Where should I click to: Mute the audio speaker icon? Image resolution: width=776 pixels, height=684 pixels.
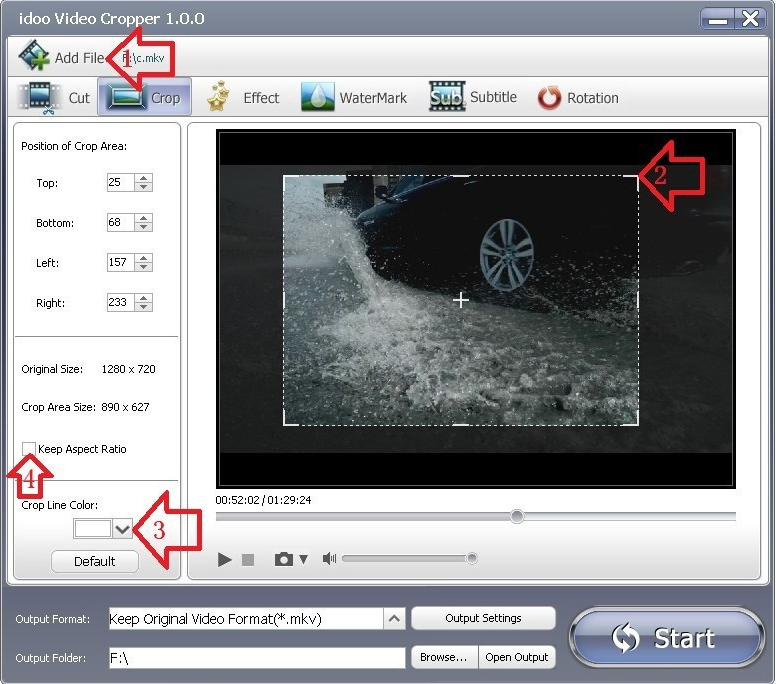coord(329,559)
